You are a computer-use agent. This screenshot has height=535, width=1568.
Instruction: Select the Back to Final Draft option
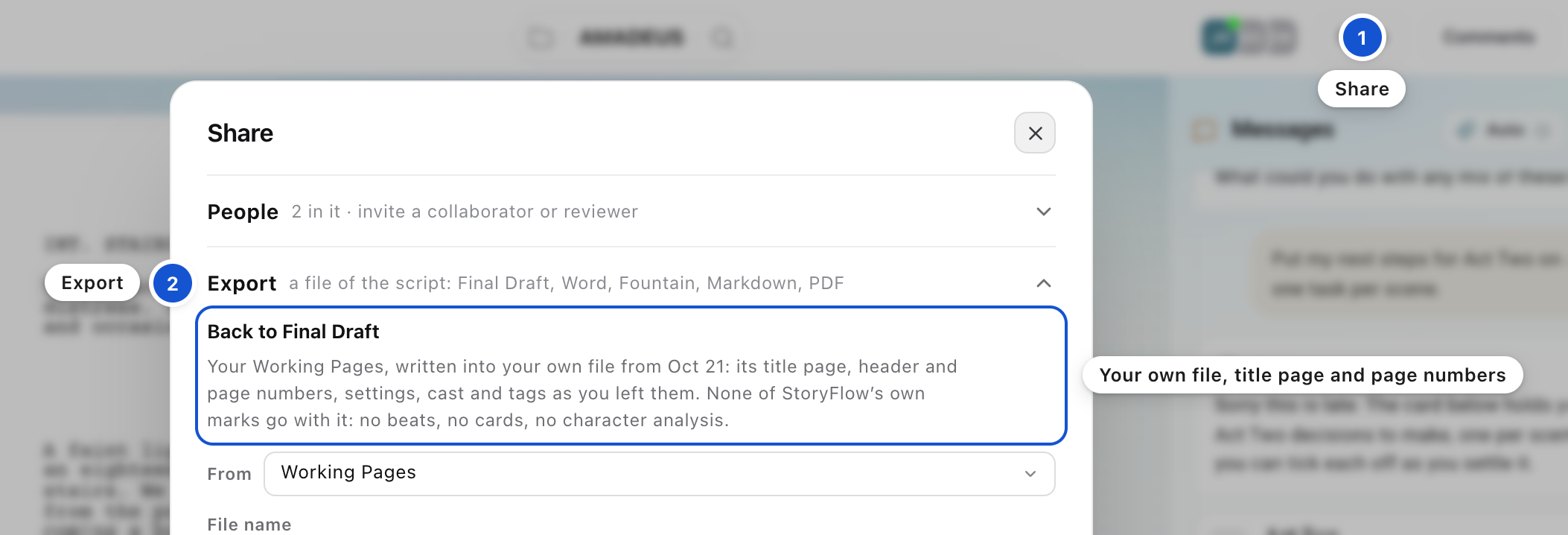coord(631,376)
